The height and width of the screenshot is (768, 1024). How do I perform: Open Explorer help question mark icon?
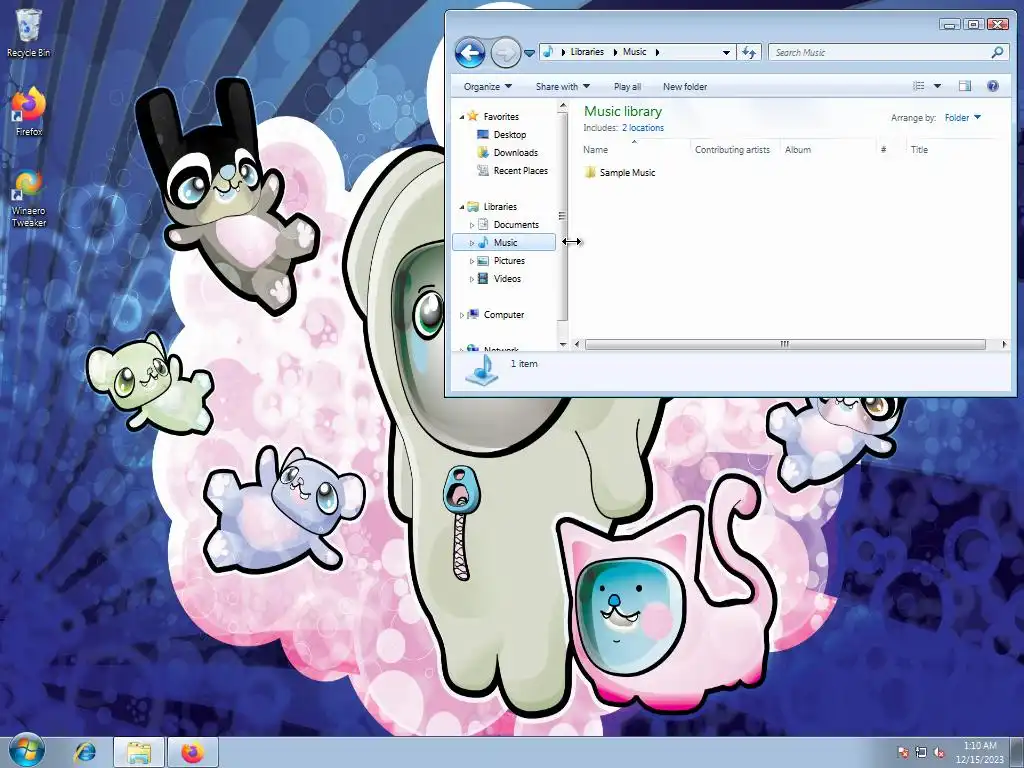coord(993,86)
